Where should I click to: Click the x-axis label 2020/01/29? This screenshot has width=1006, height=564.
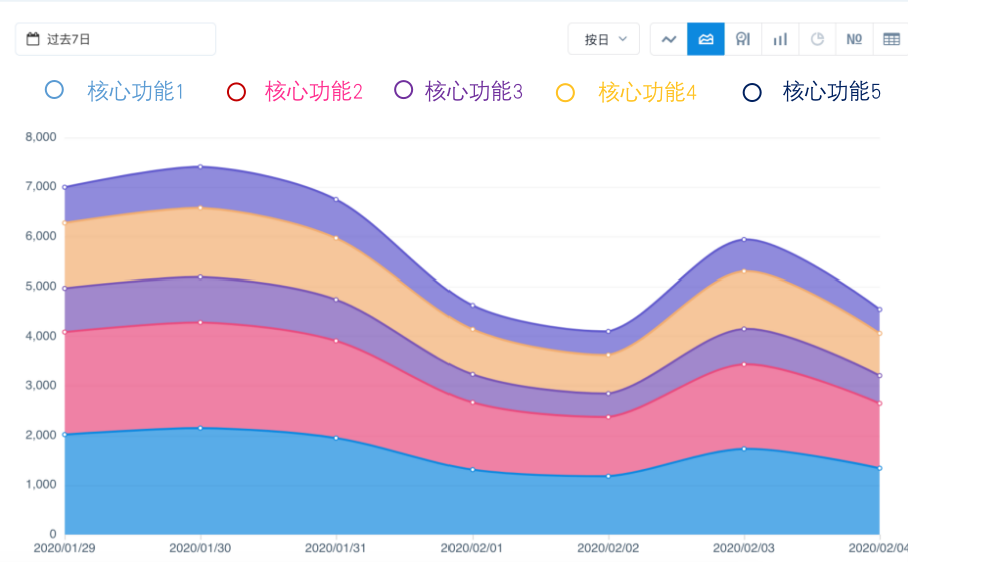click(64, 549)
